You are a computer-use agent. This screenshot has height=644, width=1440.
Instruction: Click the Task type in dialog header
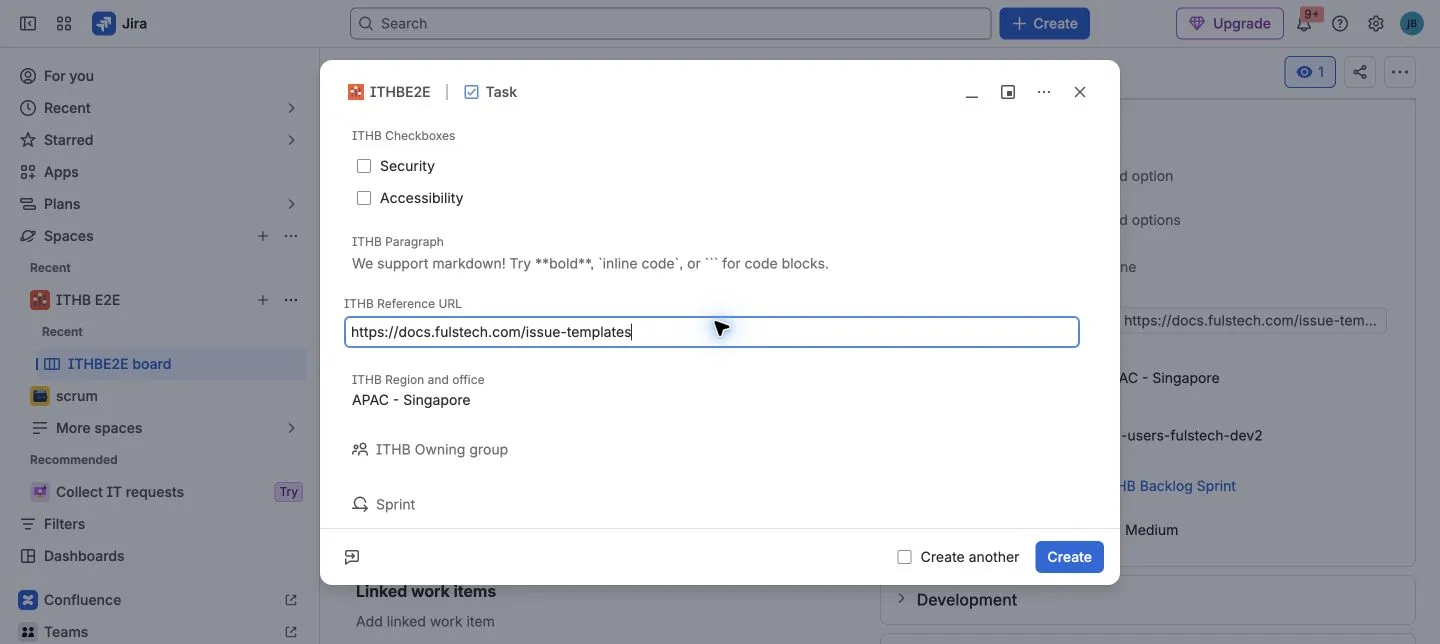tap(491, 92)
